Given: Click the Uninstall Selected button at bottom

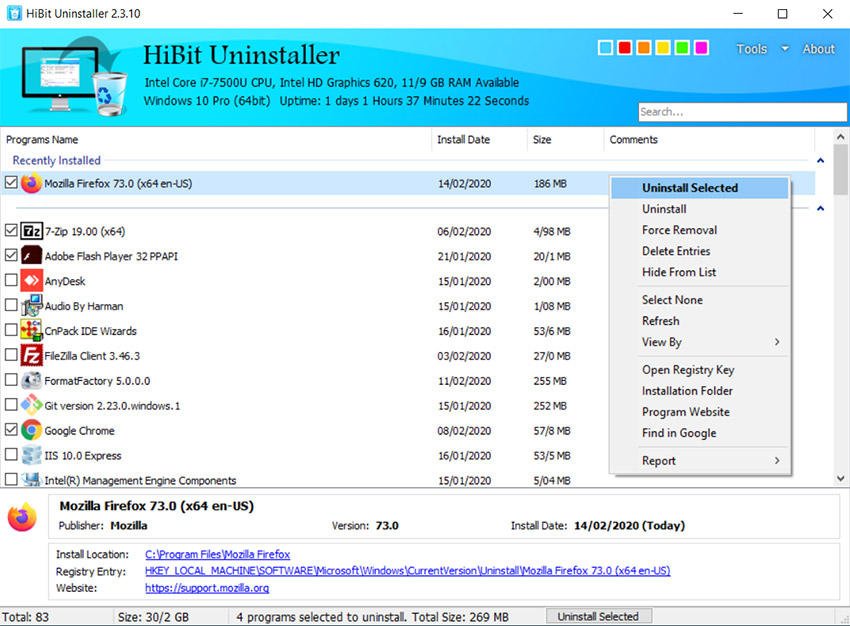Looking at the screenshot, I should tap(598, 616).
